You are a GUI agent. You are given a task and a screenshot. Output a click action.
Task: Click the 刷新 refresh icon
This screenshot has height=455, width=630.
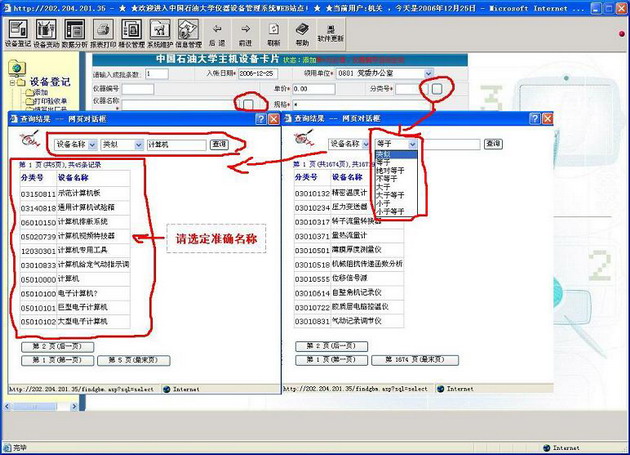click(x=274, y=35)
